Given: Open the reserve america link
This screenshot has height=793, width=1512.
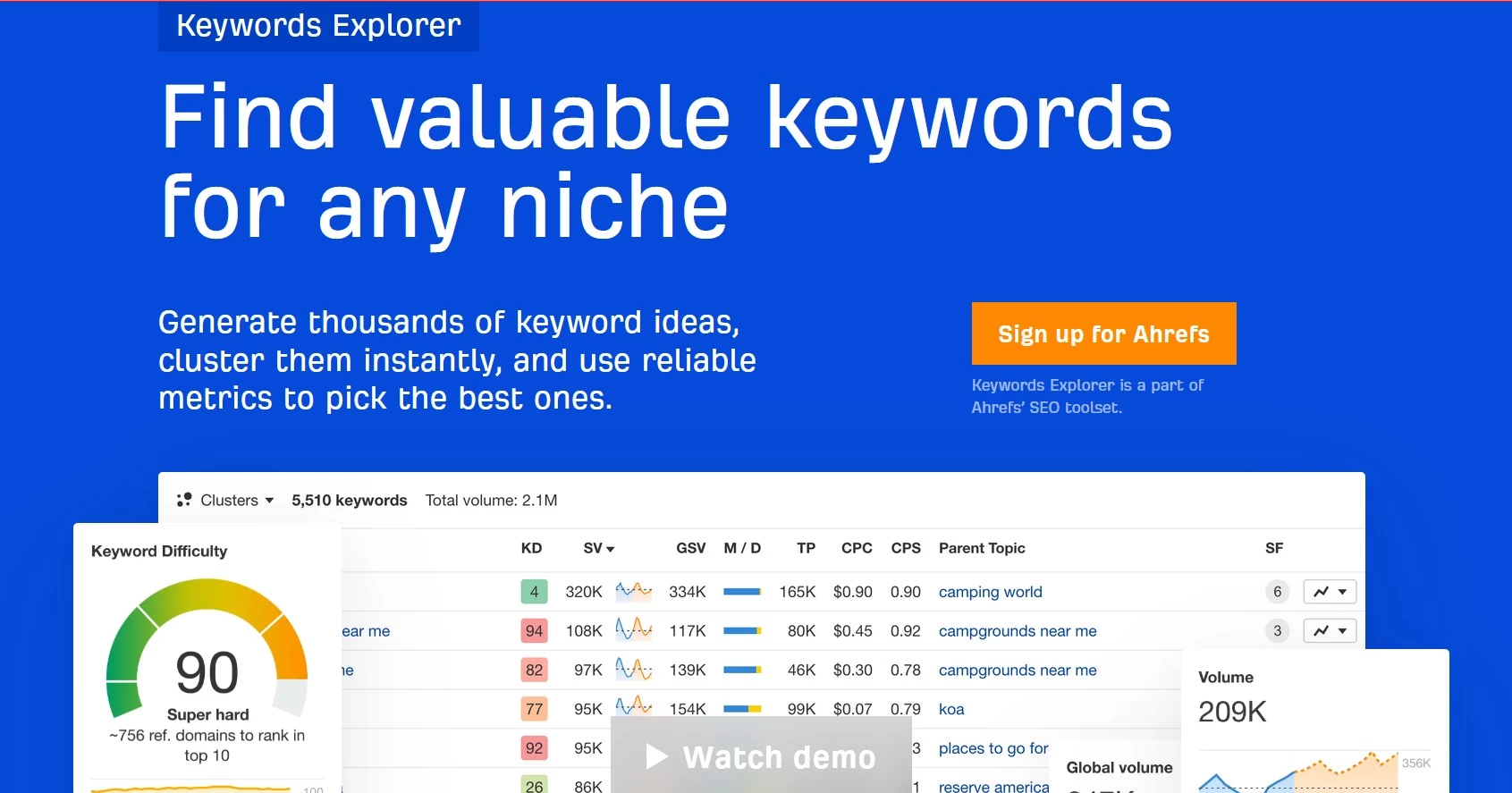Looking at the screenshot, I should pos(993,787).
